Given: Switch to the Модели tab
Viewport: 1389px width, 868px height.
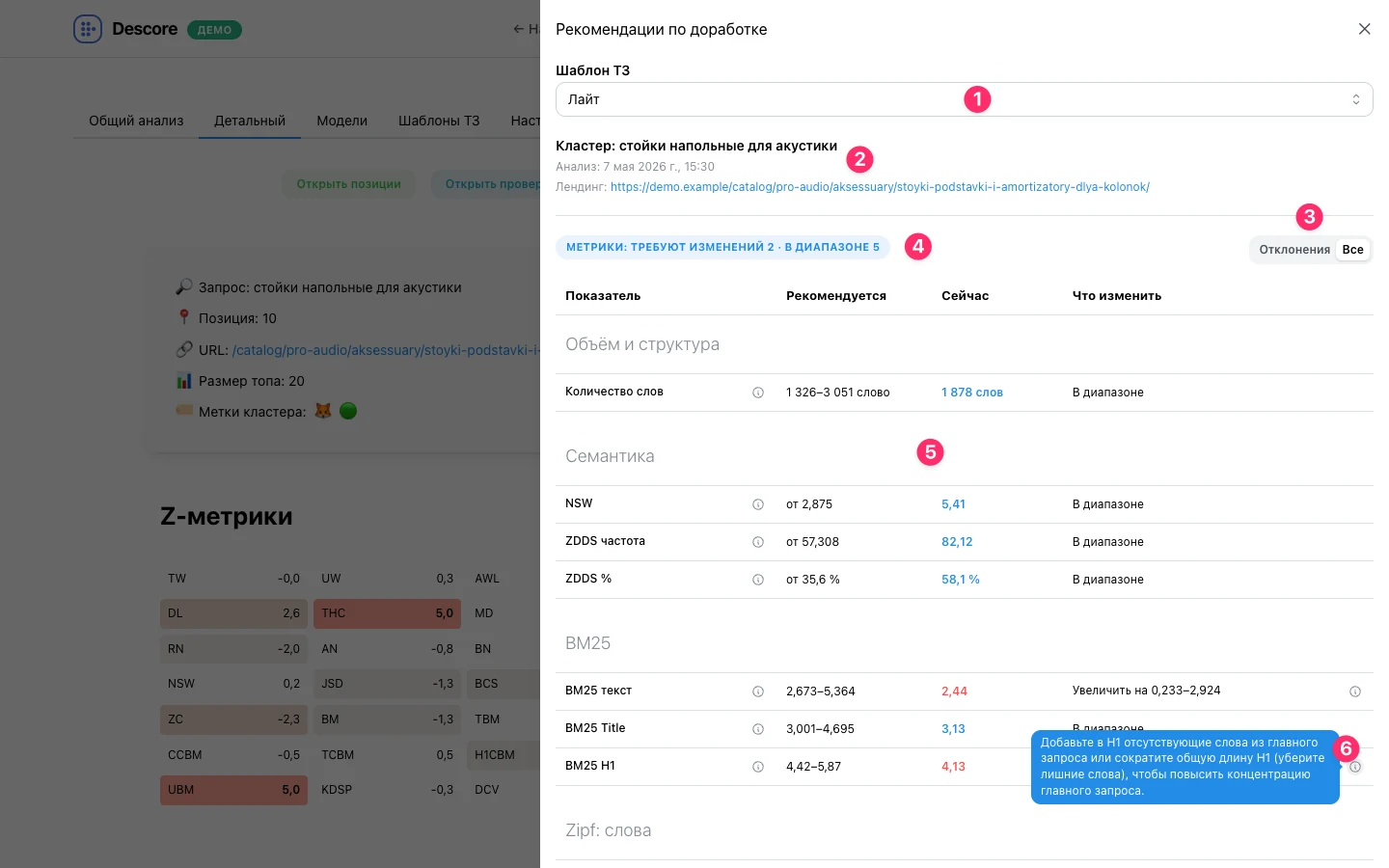Looking at the screenshot, I should 341,121.
